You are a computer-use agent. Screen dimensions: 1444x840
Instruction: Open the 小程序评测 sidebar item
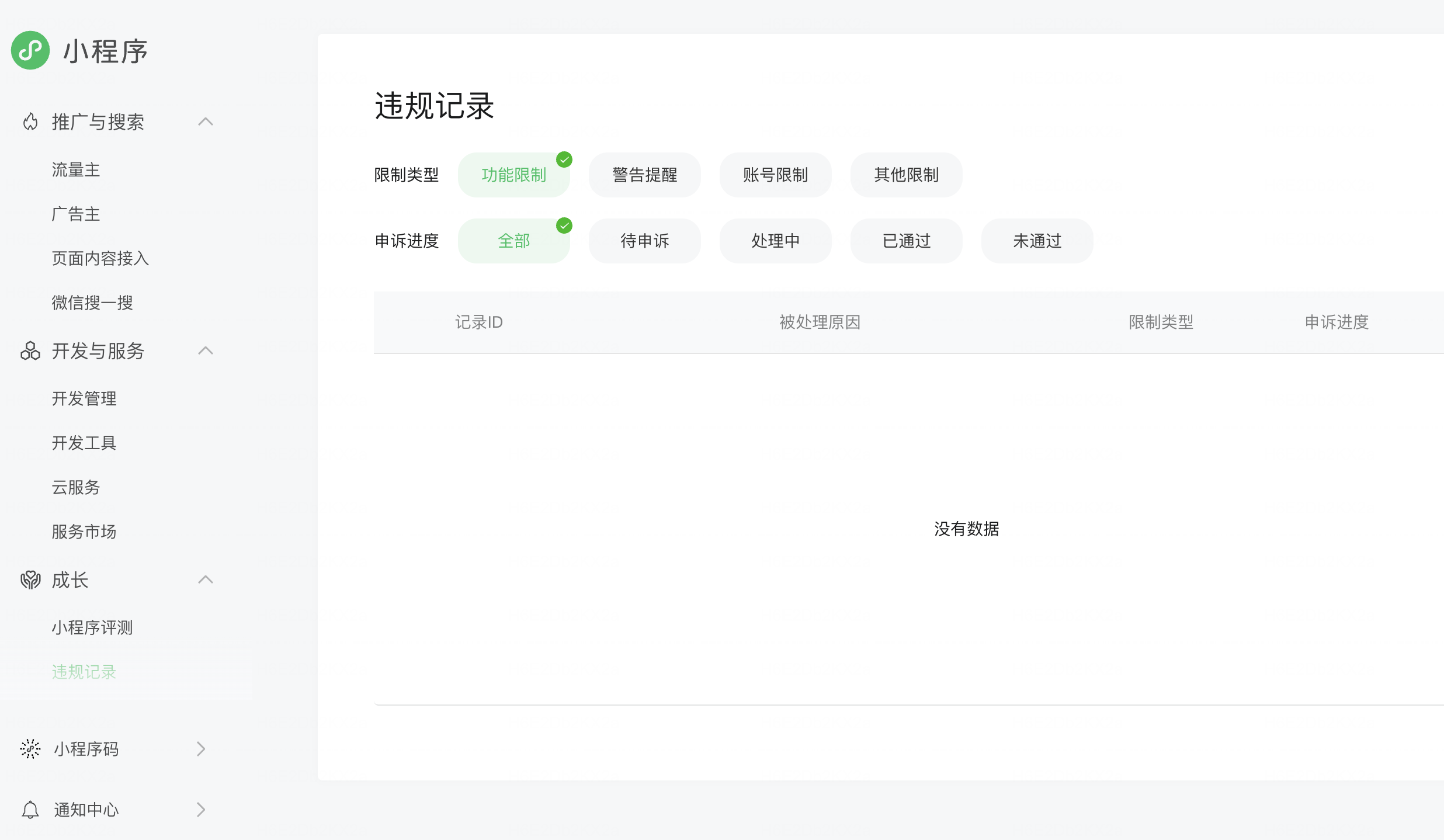tap(92, 627)
